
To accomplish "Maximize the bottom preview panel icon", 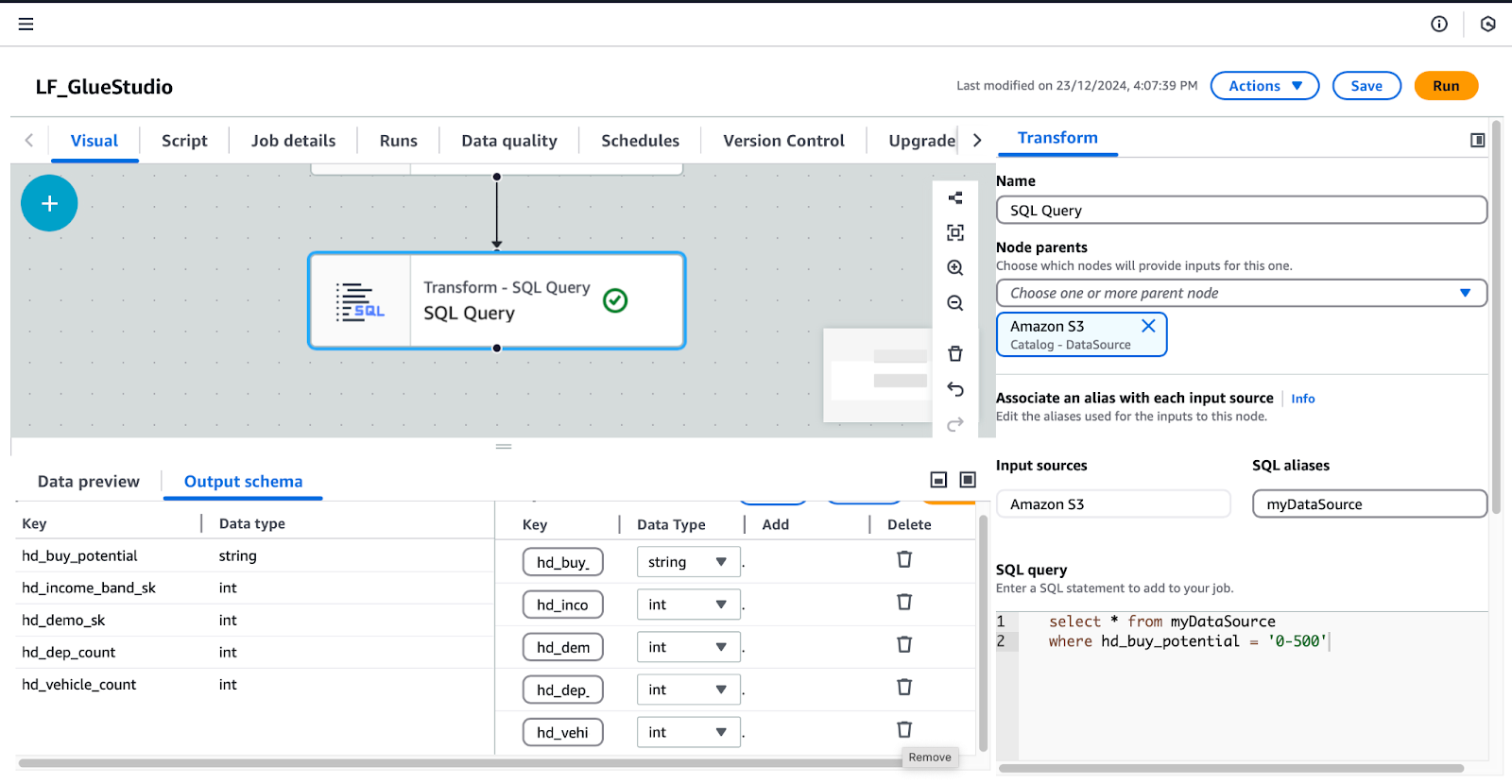I will (968, 480).
